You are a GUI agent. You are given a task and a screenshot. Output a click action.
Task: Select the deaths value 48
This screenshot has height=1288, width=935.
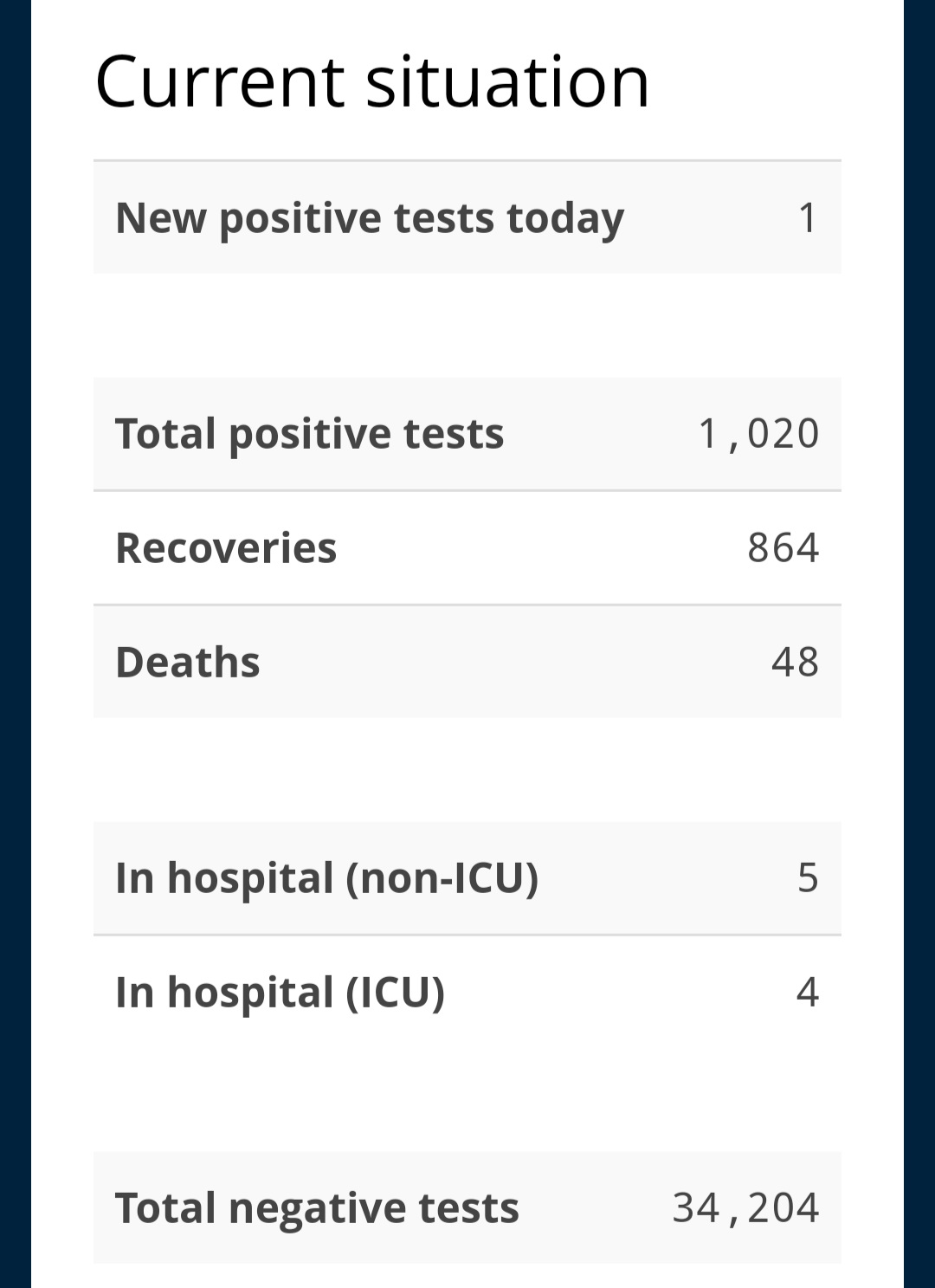795,662
